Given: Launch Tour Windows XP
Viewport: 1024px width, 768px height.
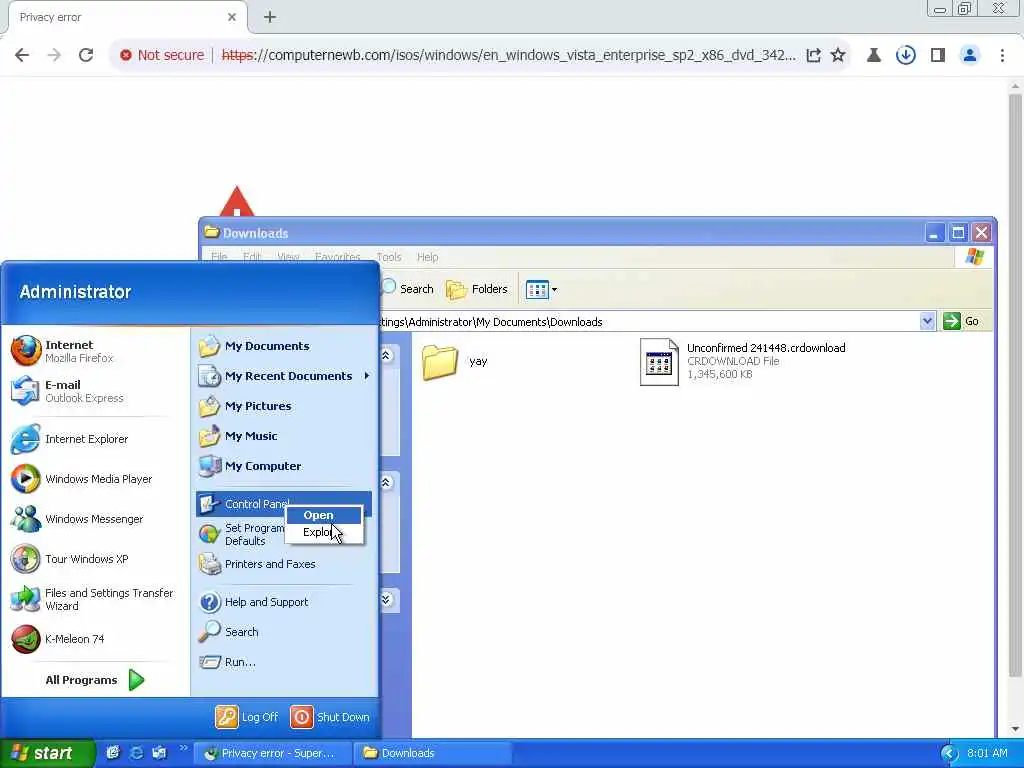Looking at the screenshot, I should pyautogui.click(x=95, y=559).
